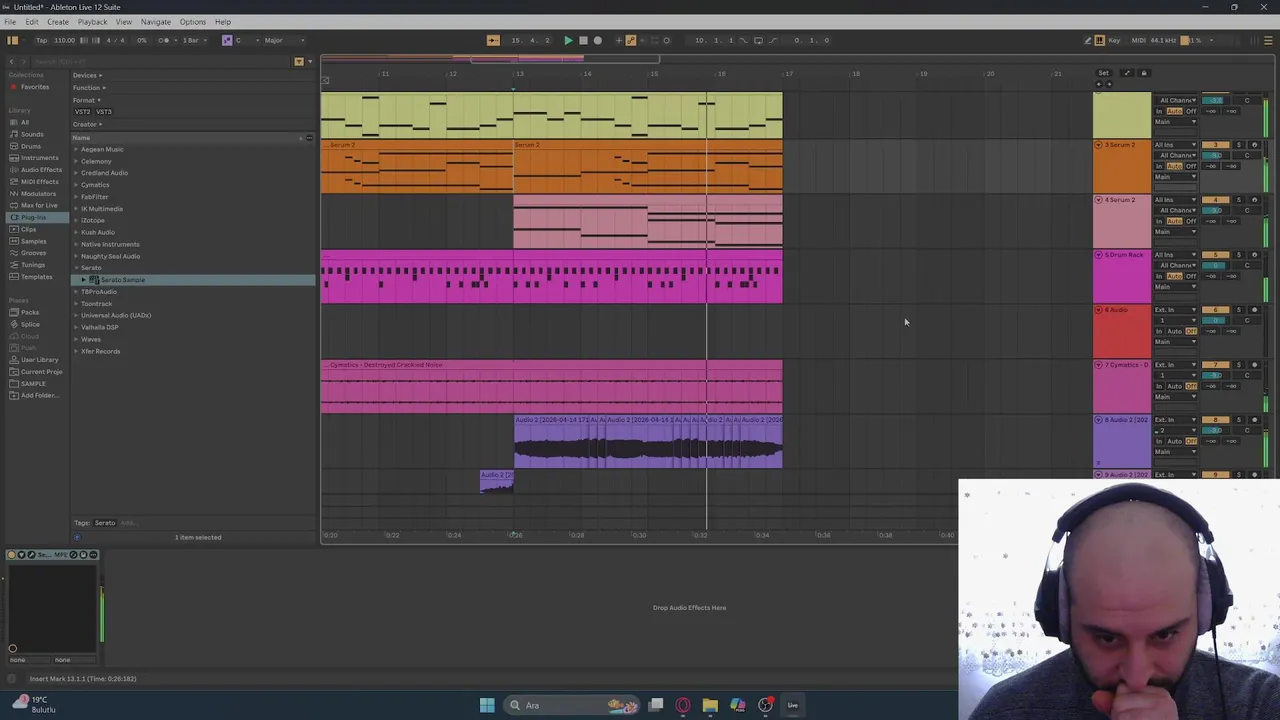
Task: Expand the FabFilter plug-in folder
Action: [76, 197]
